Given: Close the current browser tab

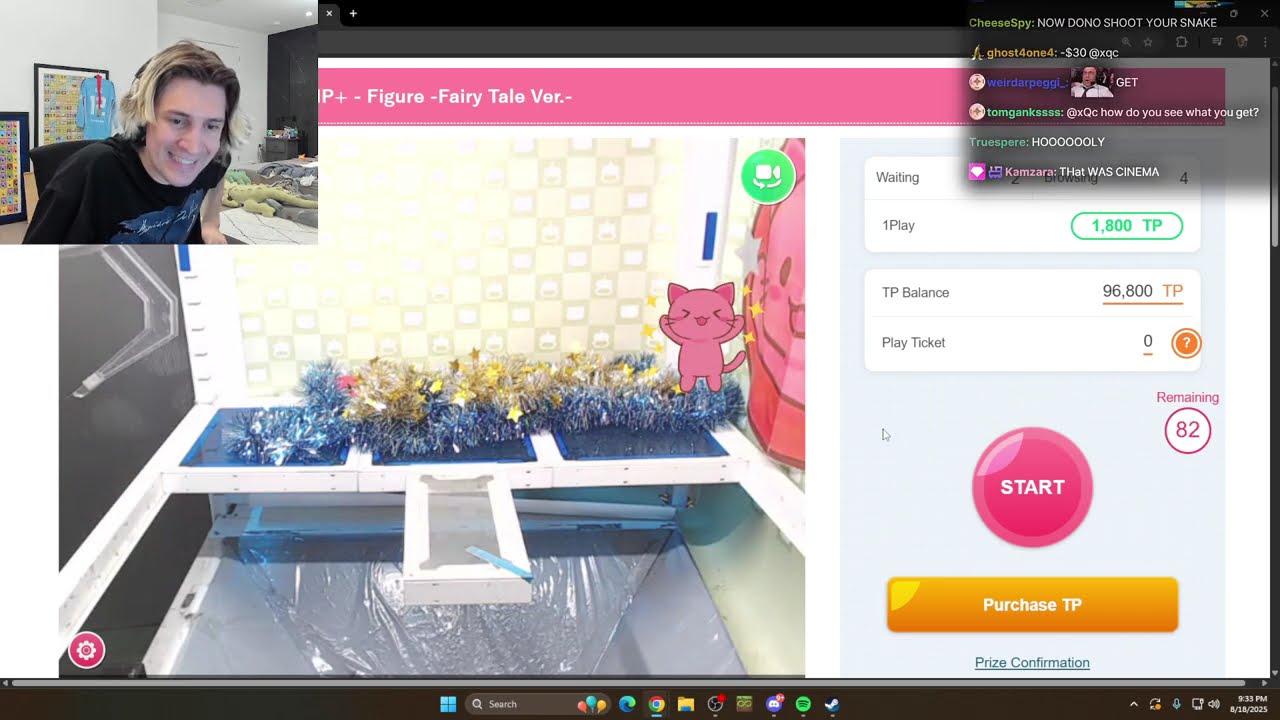Looking at the screenshot, I should [x=329, y=13].
